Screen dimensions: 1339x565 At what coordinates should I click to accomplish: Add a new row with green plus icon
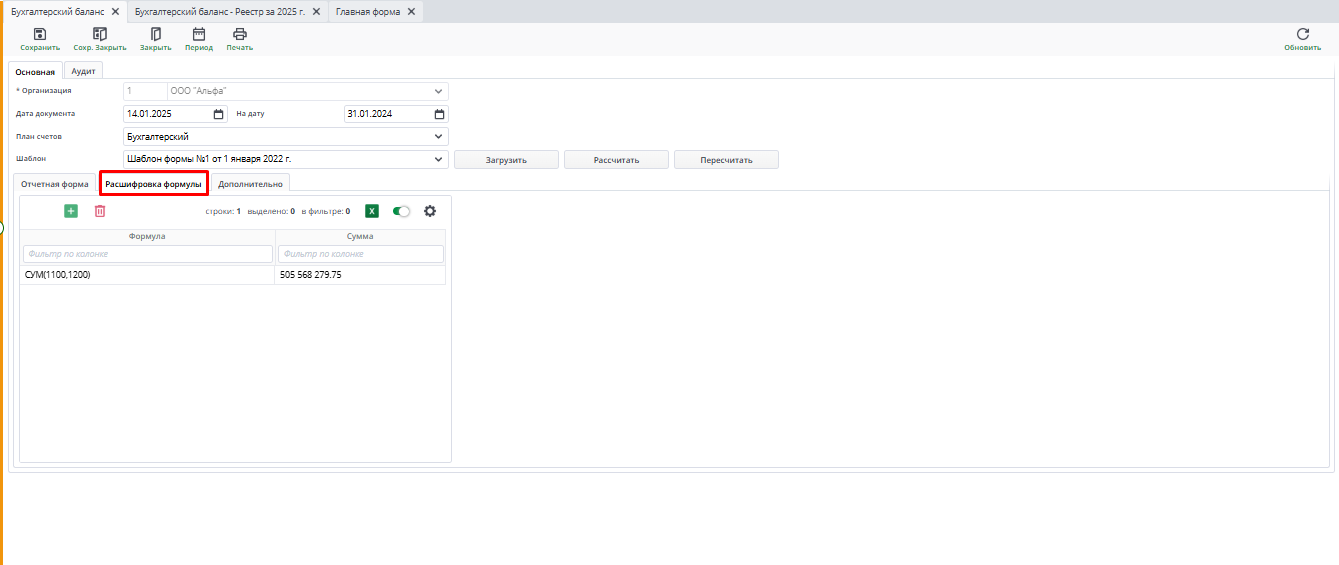pos(71,211)
